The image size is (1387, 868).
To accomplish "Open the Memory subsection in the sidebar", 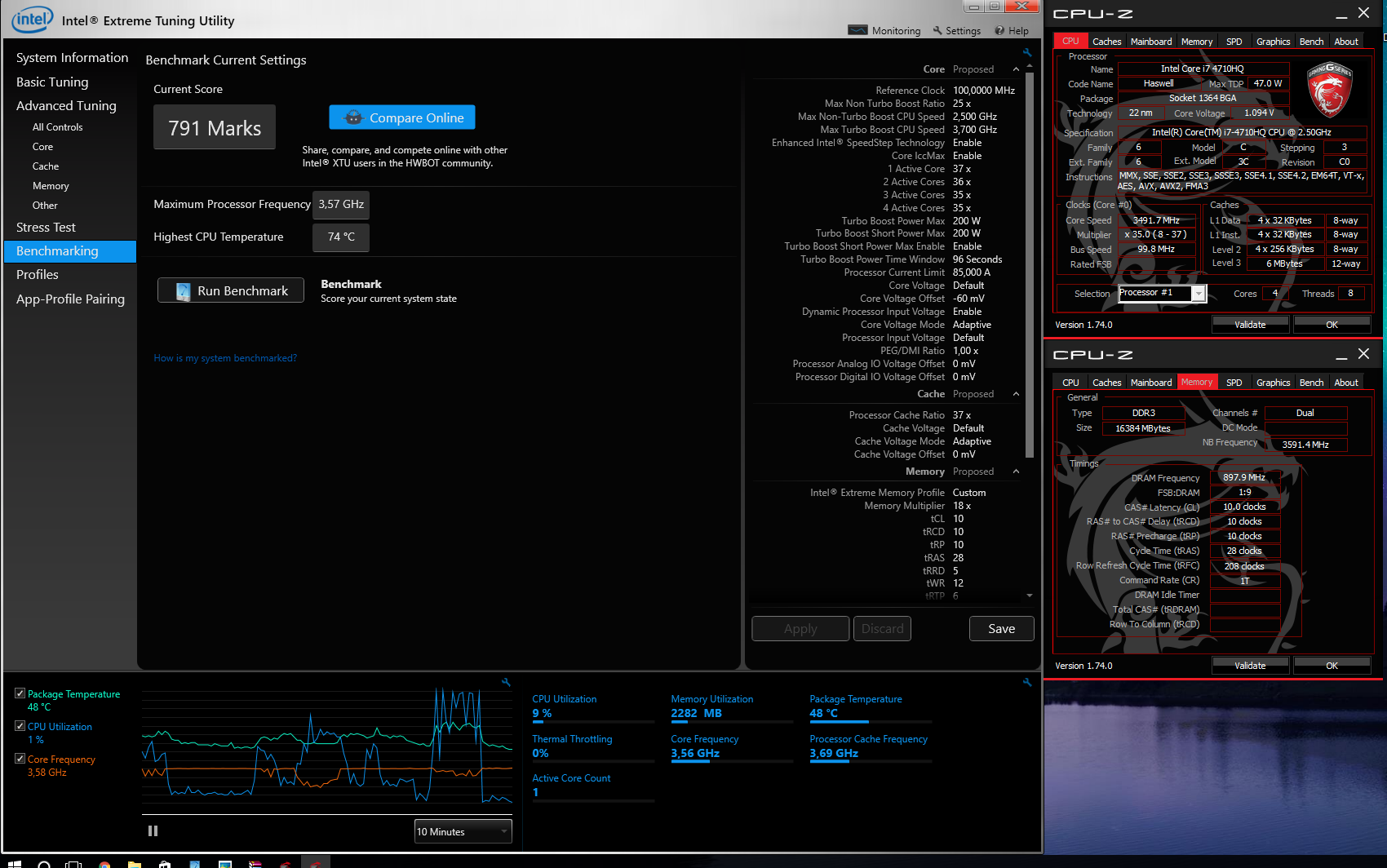I will [51, 186].
